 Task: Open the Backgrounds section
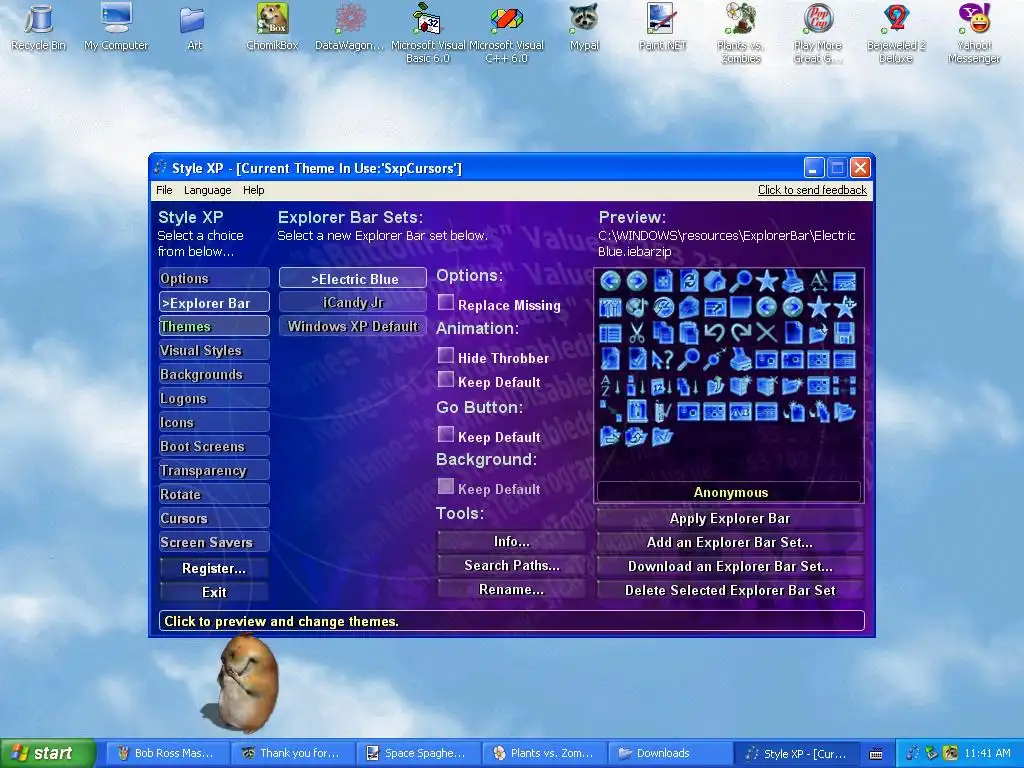click(x=214, y=374)
